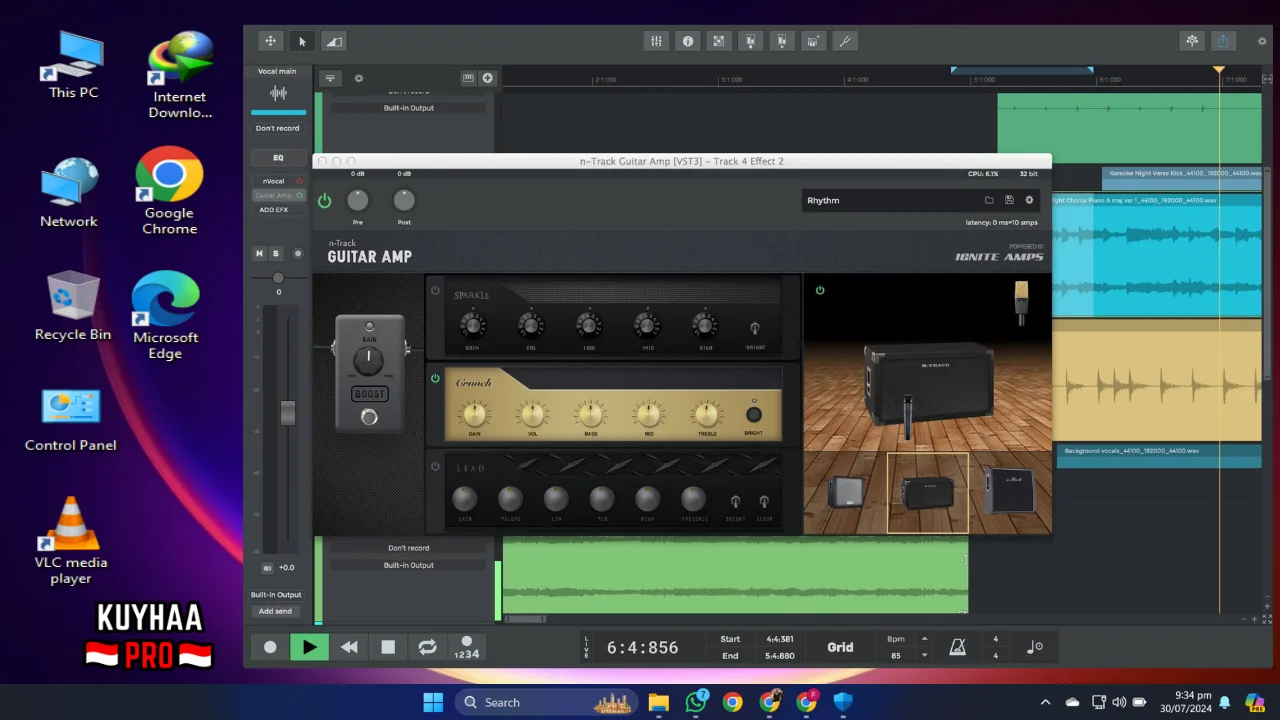
Task: Toggle the nVocal effect power
Action: click(299, 181)
